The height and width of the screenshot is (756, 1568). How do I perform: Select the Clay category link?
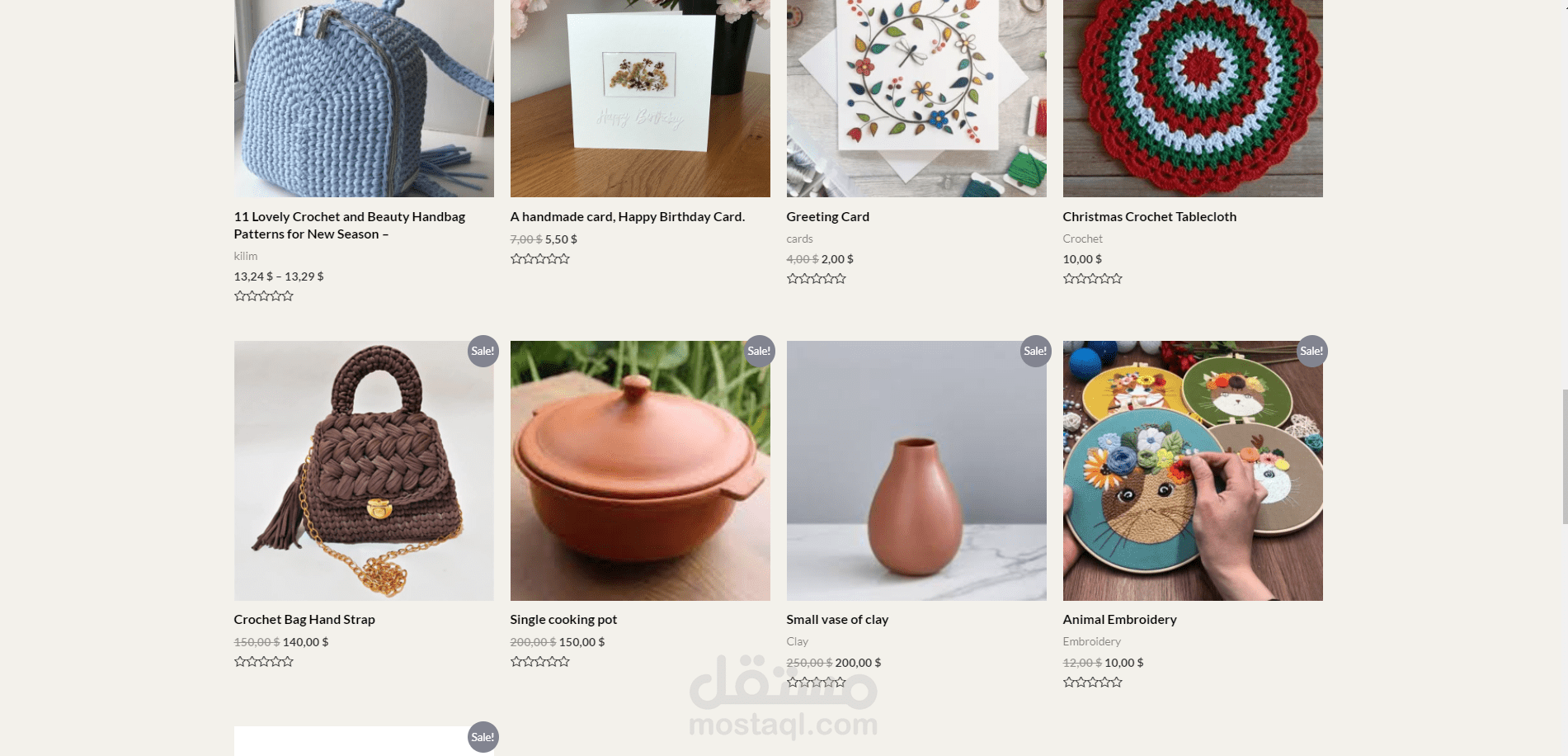(798, 641)
